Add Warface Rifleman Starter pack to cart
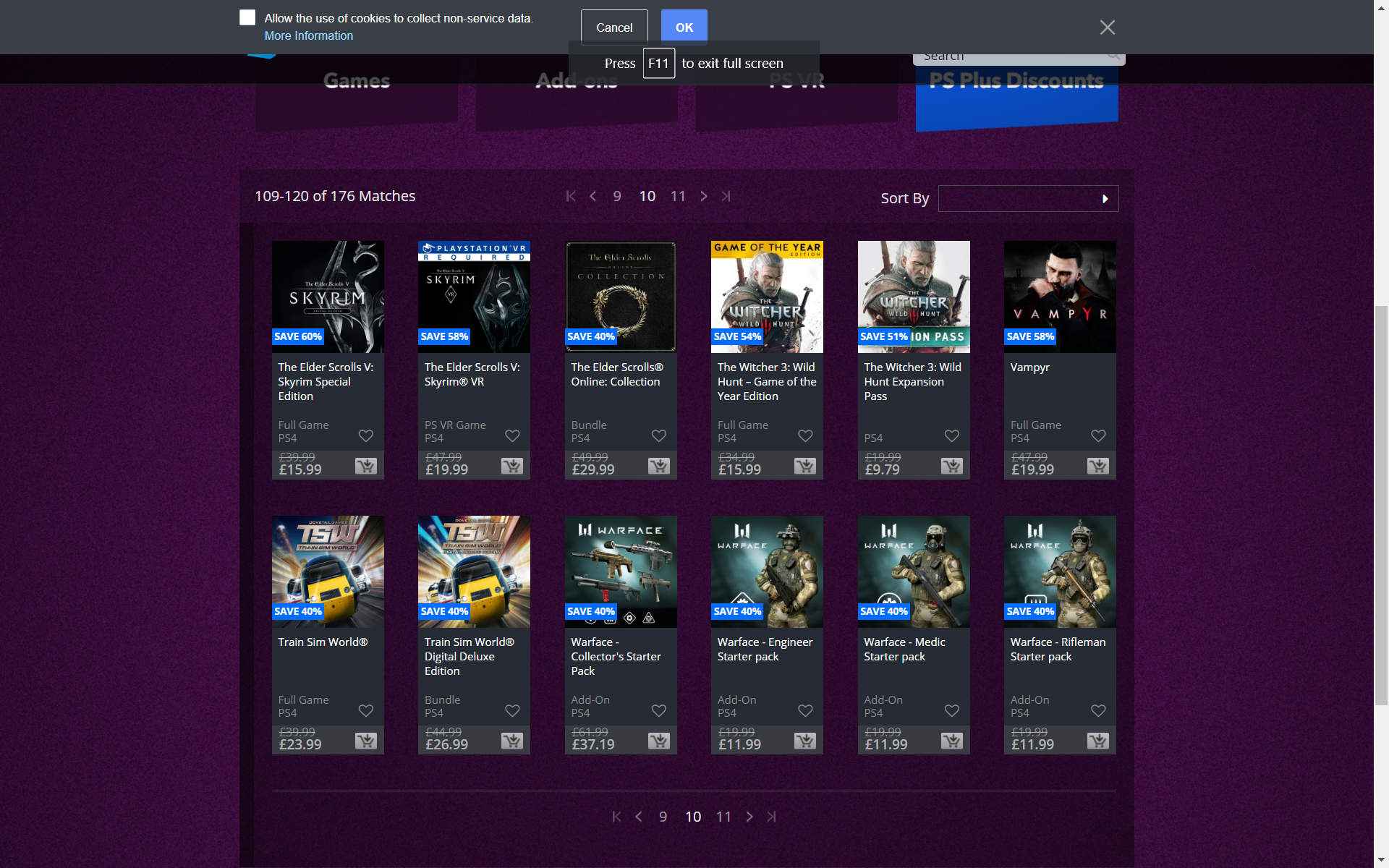 pos(1098,741)
